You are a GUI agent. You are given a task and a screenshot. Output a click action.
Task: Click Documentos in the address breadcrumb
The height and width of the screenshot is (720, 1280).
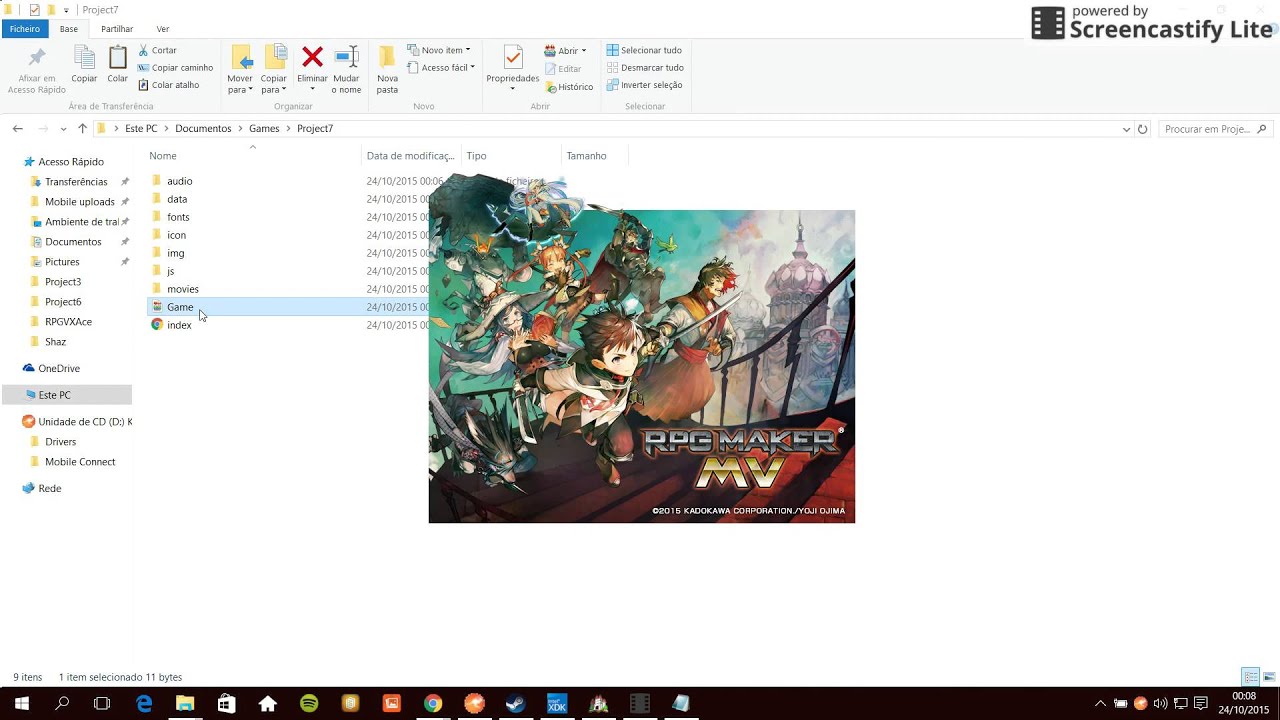(x=203, y=129)
